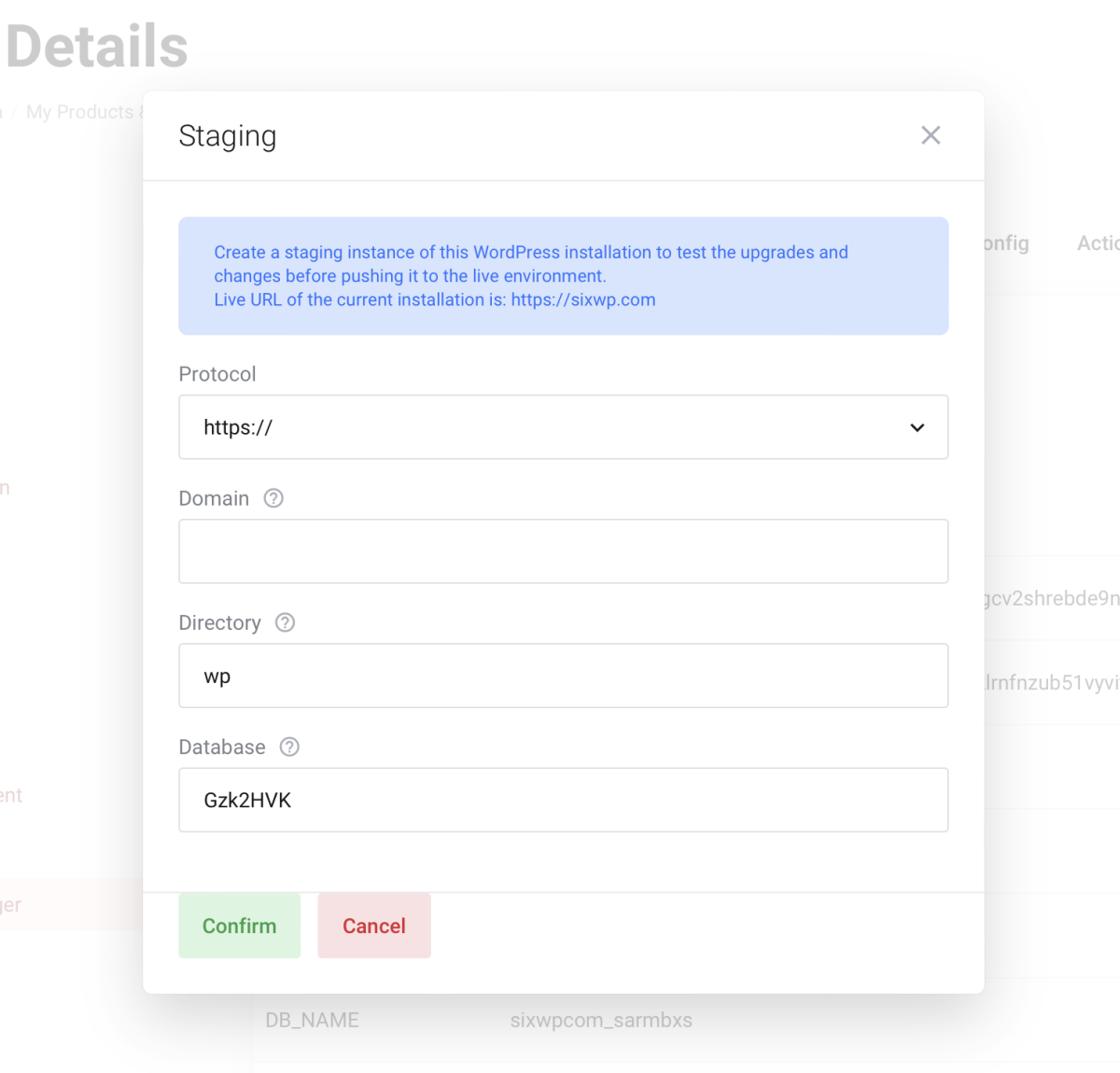Click the Details page heading

point(97,47)
